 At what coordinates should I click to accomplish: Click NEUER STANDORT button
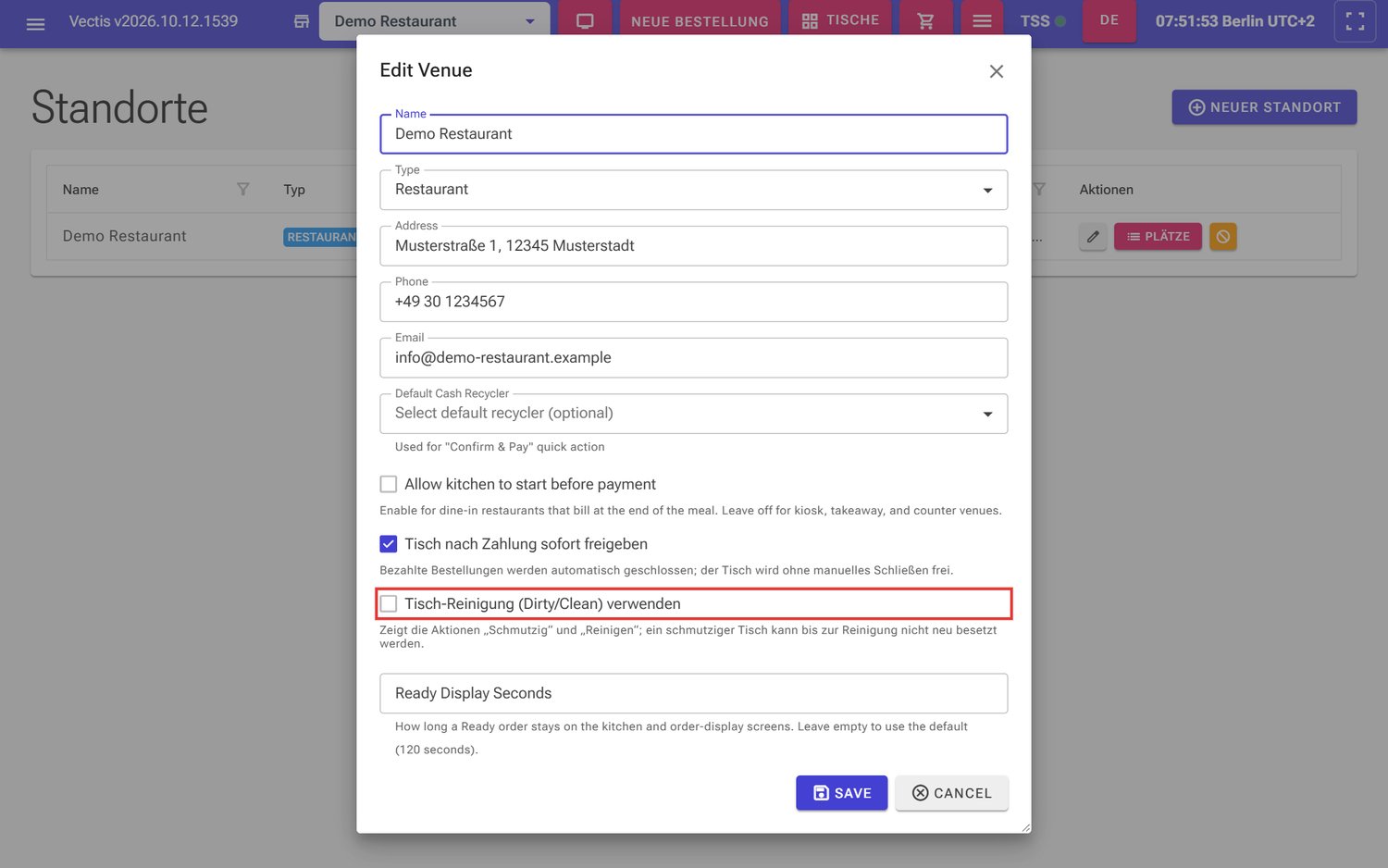[x=1264, y=107]
